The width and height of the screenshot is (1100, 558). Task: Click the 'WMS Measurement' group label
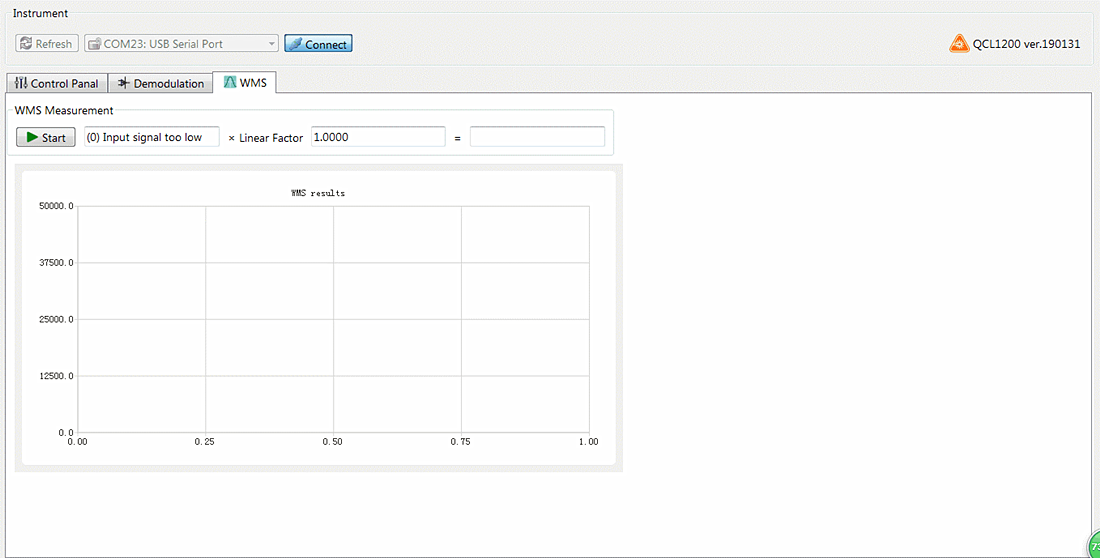(64, 110)
